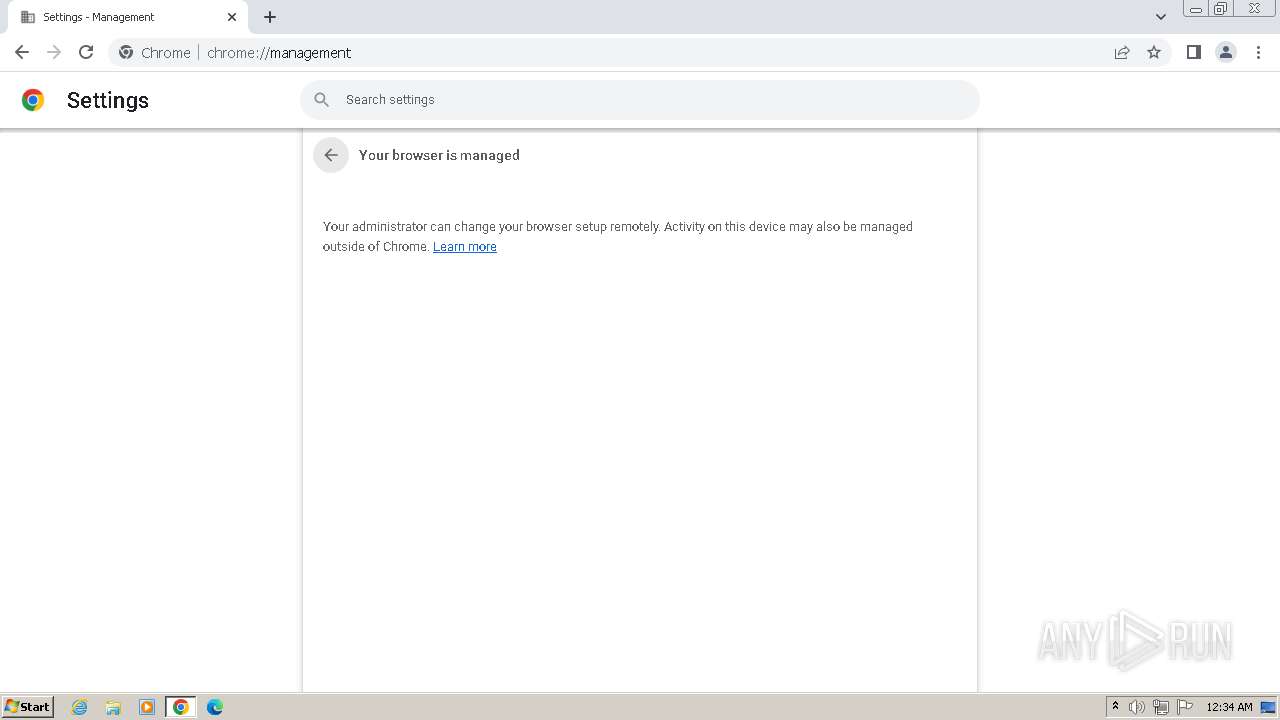Image resolution: width=1280 pixels, height=720 pixels.
Task: Minimize the Chrome window
Action: click(x=1196, y=9)
